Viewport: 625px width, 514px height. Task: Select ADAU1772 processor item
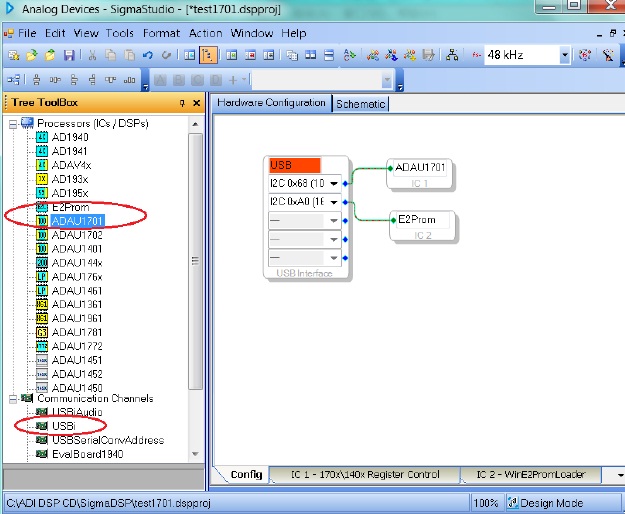77,346
